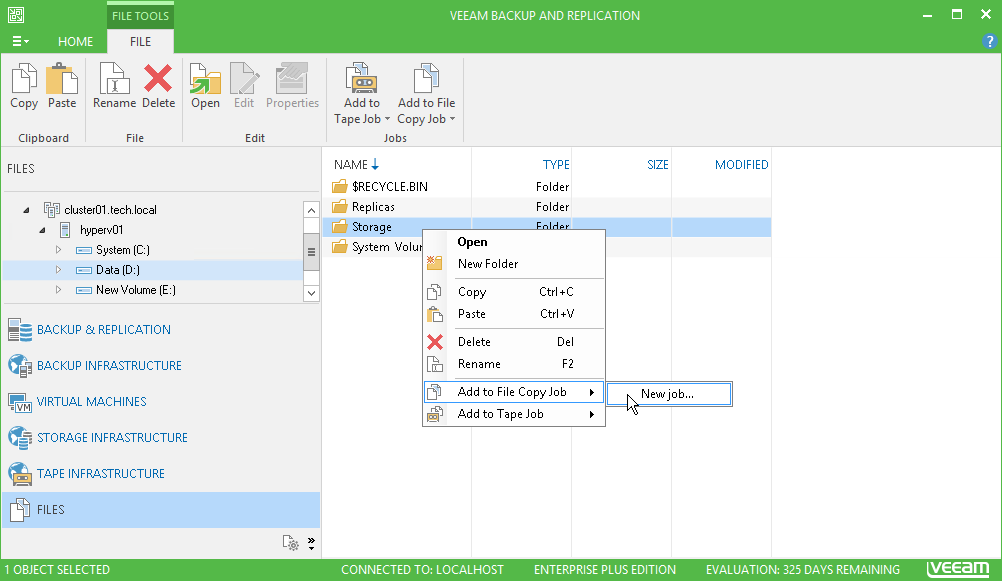This screenshot has height=581, width=1002.
Task: Click the tree scrollbar thumb
Action: pos(311,252)
